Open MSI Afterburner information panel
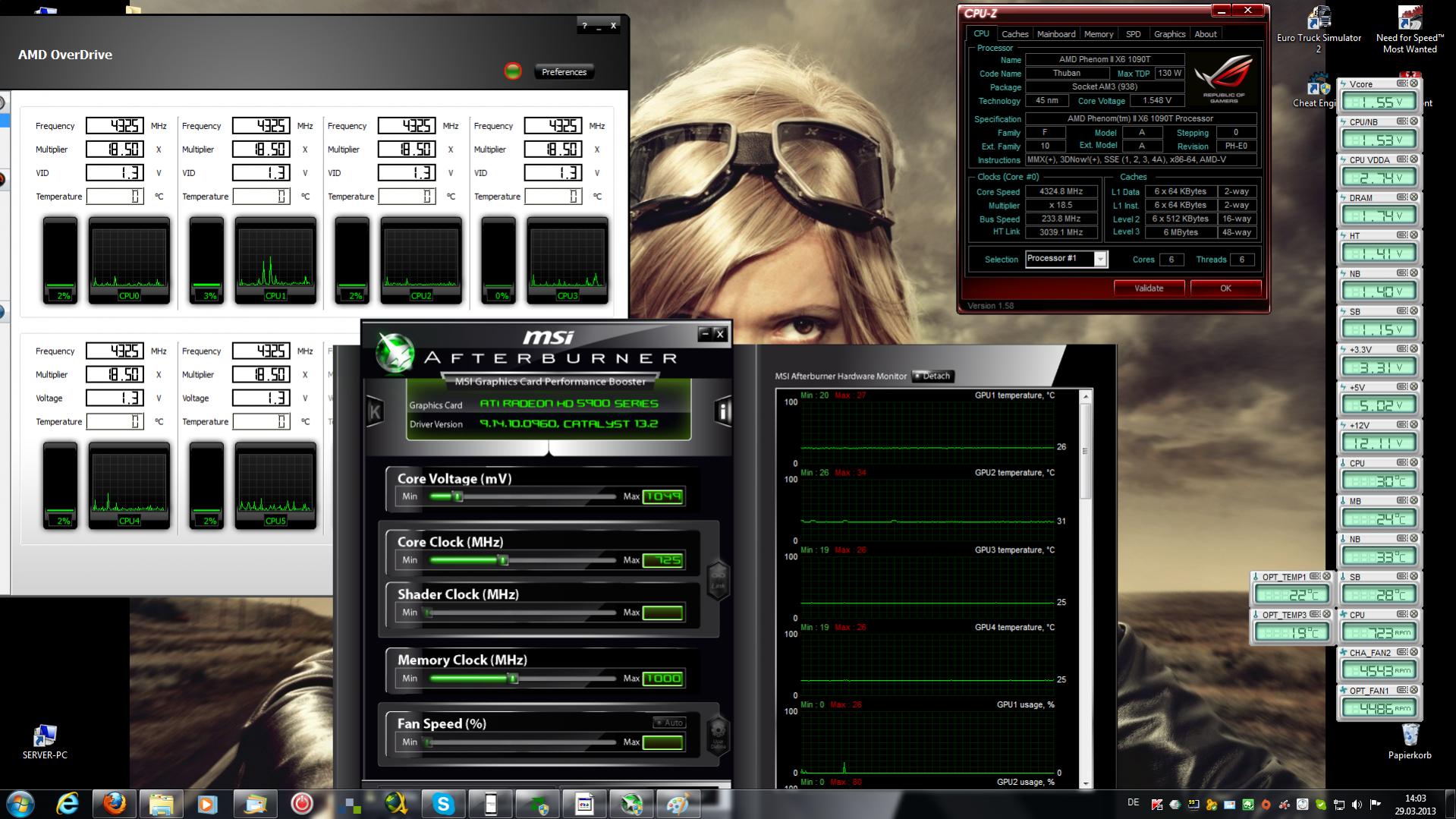Image resolution: width=1456 pixels, height=819 pixels. (722, 411)
